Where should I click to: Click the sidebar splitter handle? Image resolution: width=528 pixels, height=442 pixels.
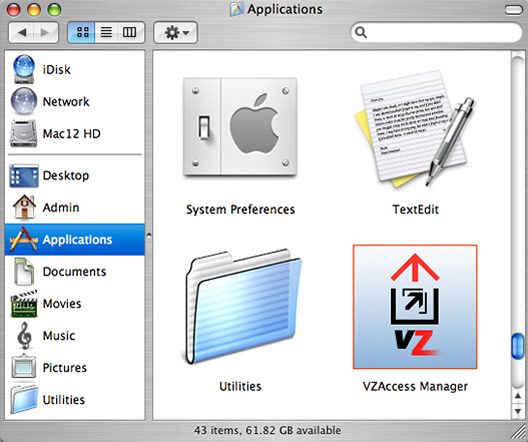click(148, 235)
